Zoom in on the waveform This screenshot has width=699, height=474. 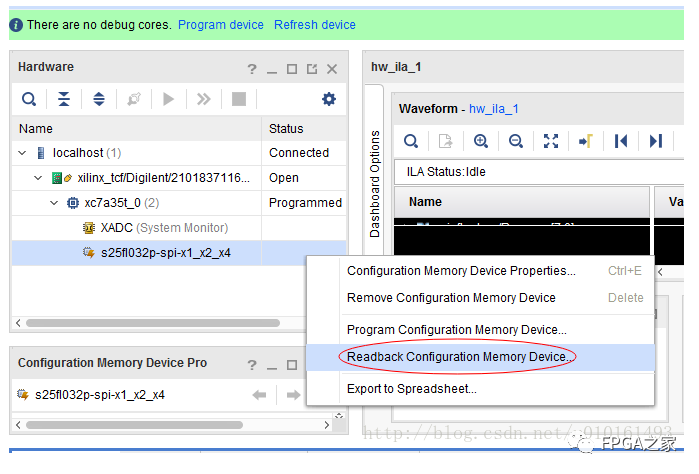click(481, 142)
